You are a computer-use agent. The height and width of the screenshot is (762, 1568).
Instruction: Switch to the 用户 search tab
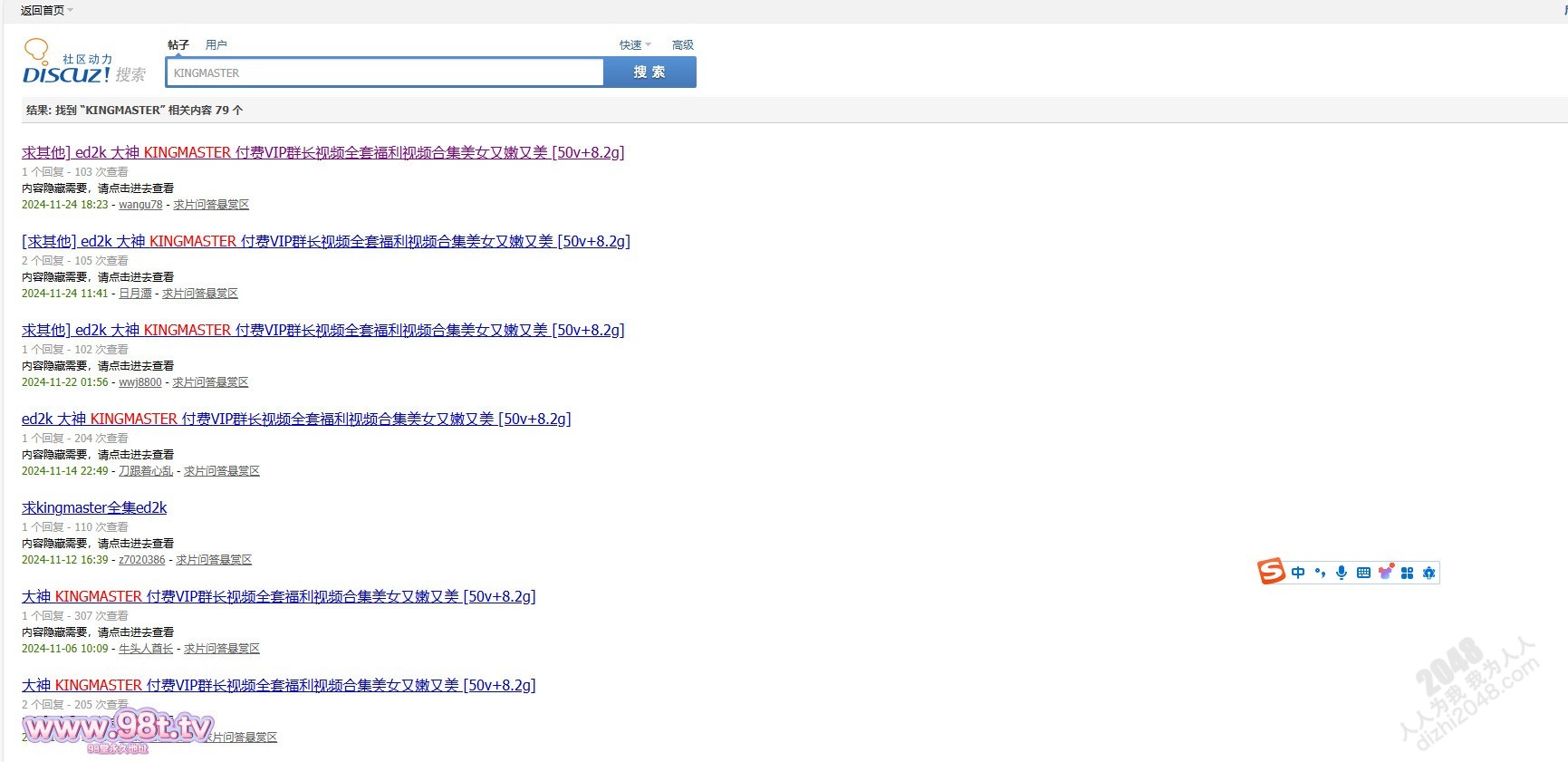[216, 45]
